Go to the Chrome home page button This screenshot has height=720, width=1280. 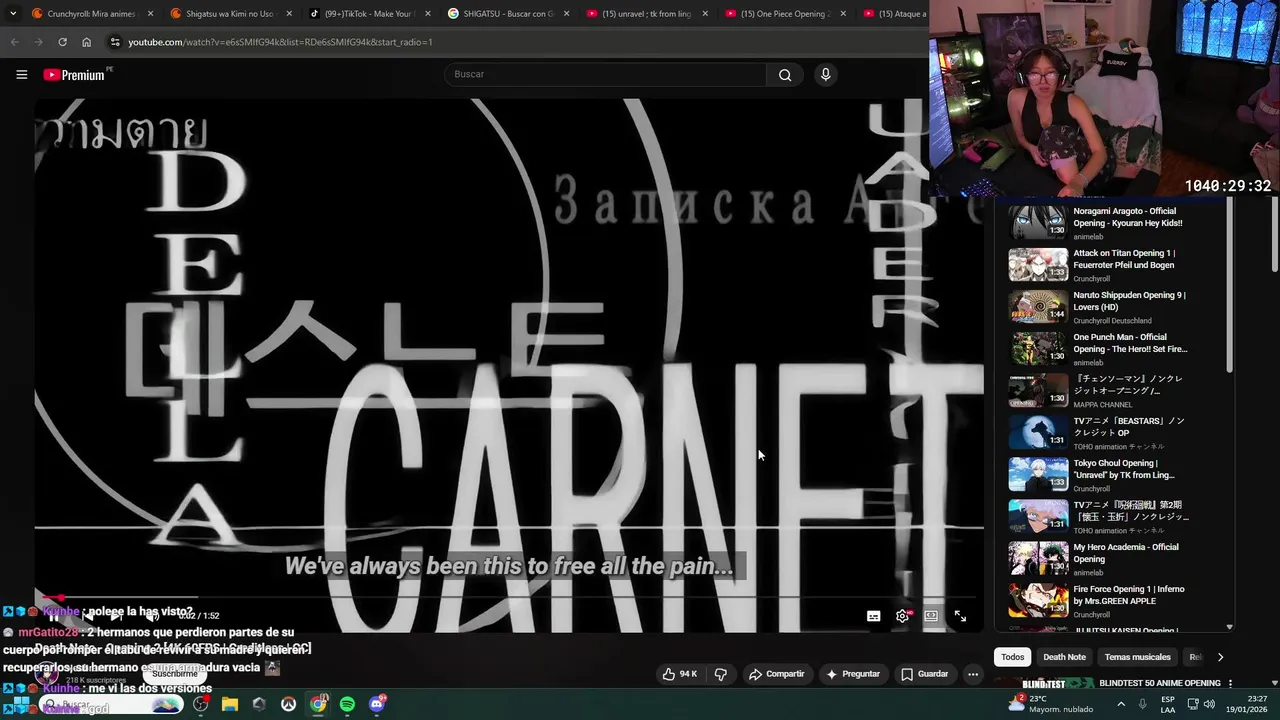coord(87,42)
